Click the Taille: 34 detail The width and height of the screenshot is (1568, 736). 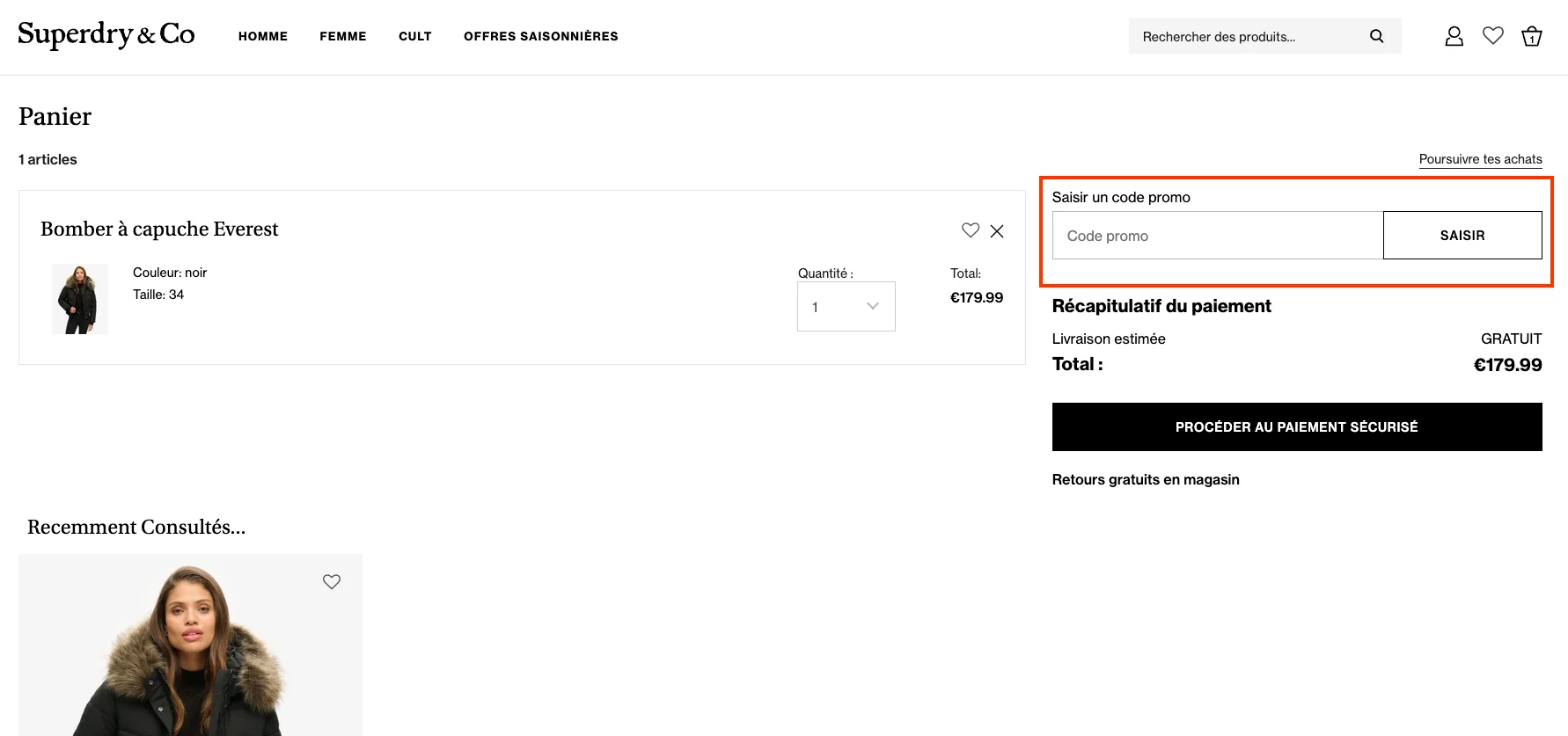[158, 295]
